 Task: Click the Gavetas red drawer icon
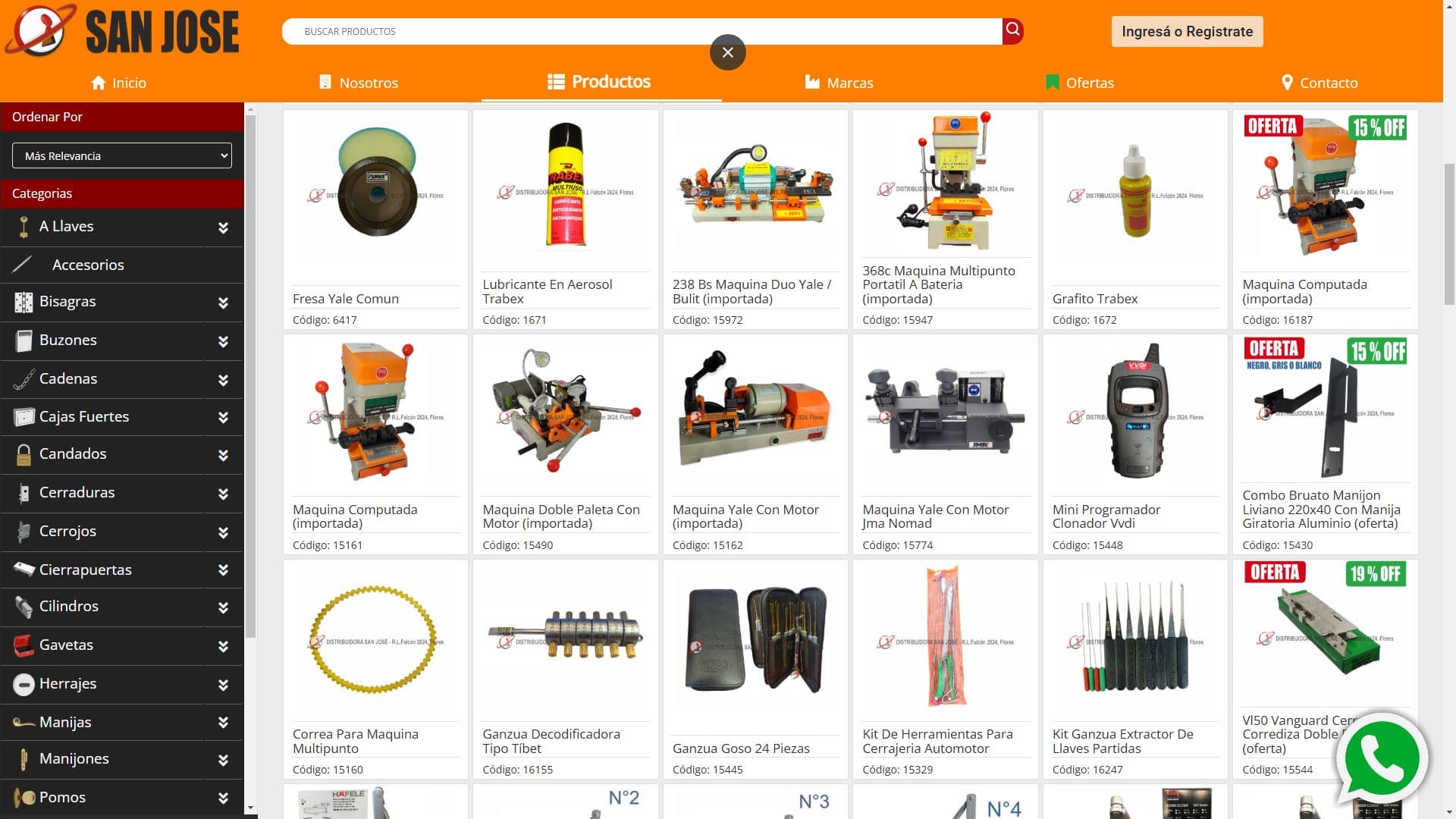[x=24, y=645]
